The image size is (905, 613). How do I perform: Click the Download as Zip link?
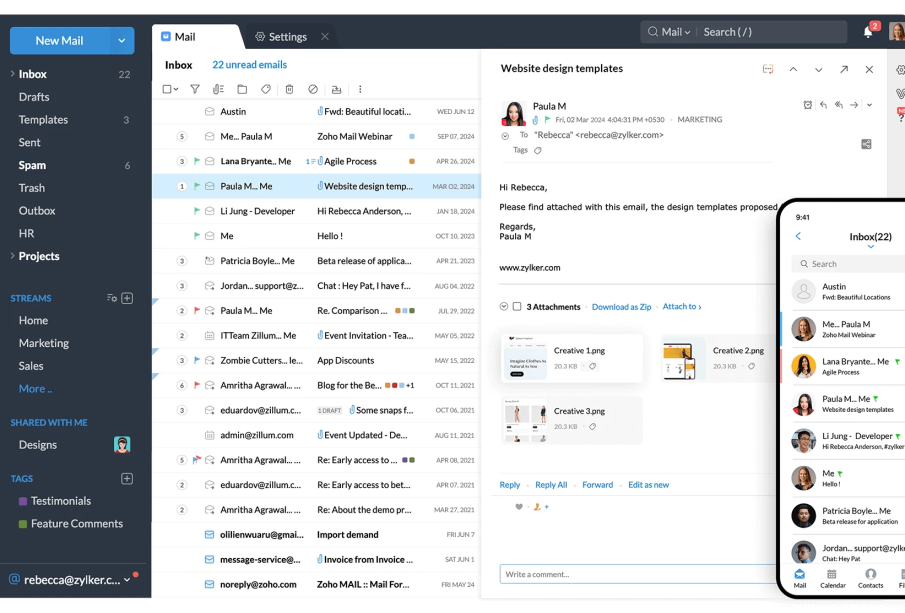(621, 307)
